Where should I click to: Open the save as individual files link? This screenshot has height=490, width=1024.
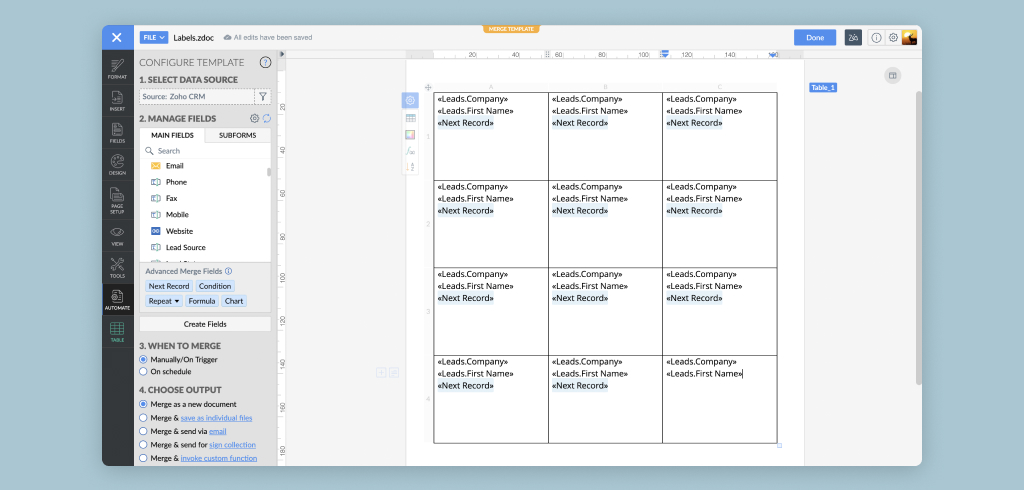[x=216, y=417]
